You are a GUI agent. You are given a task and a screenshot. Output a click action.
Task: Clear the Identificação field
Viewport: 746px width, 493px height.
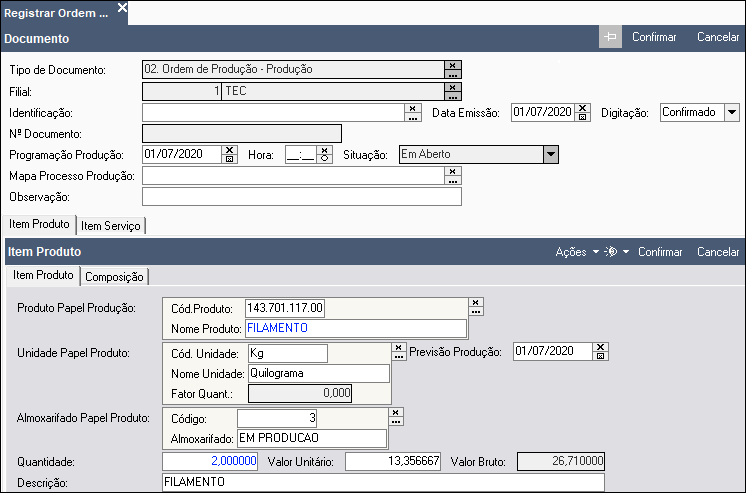point(412,108)
